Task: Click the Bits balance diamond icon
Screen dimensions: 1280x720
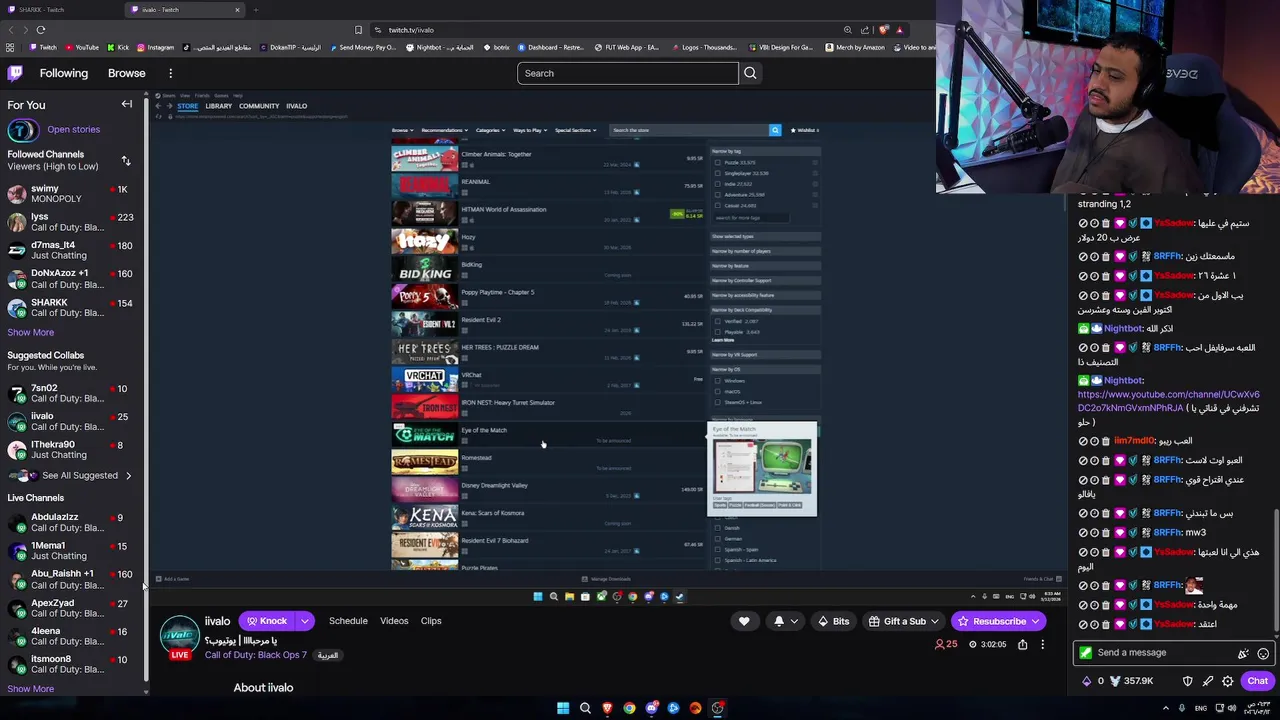Action: [1087, 681]
